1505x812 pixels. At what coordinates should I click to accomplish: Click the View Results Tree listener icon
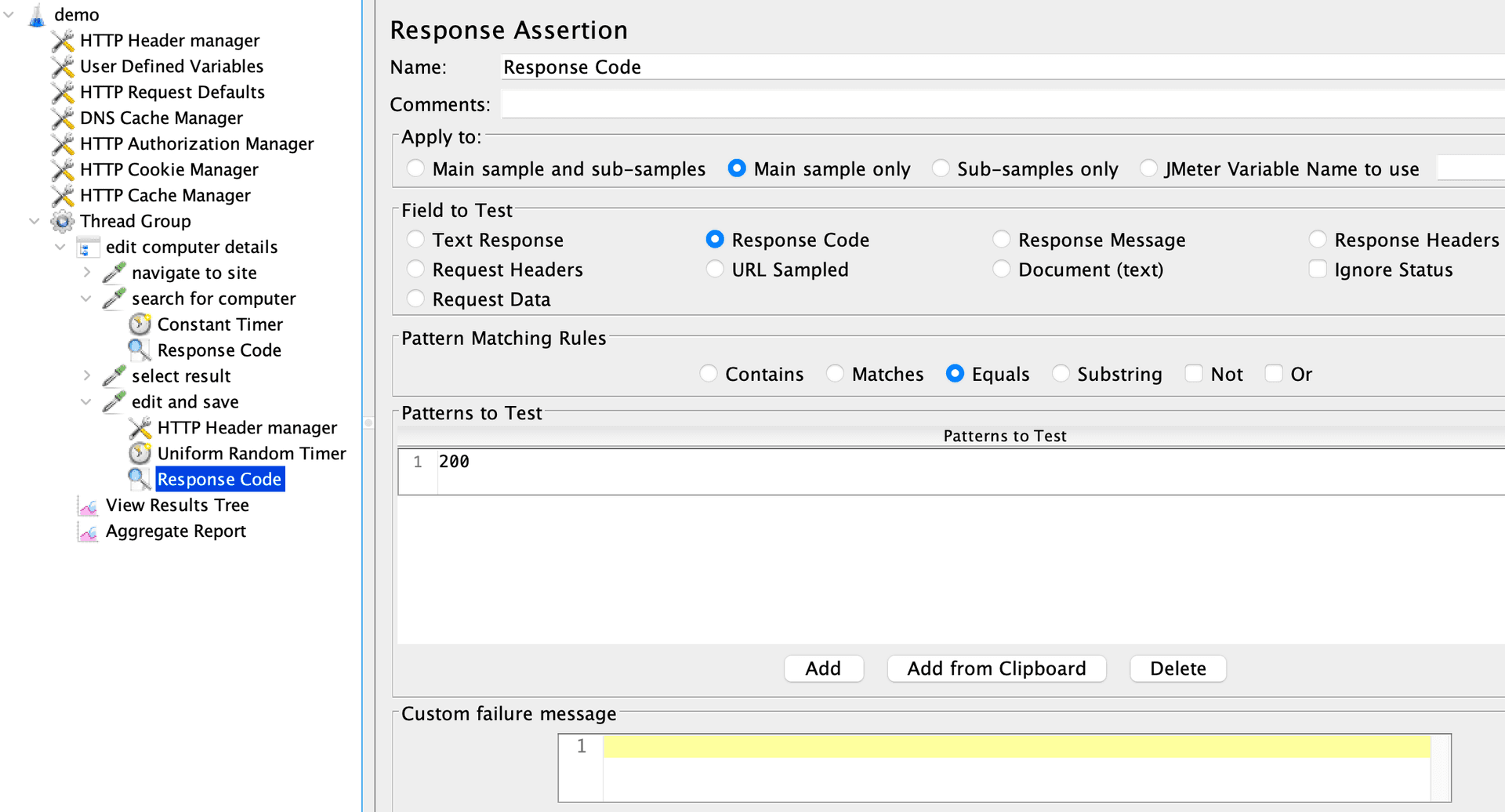point(89,506)
